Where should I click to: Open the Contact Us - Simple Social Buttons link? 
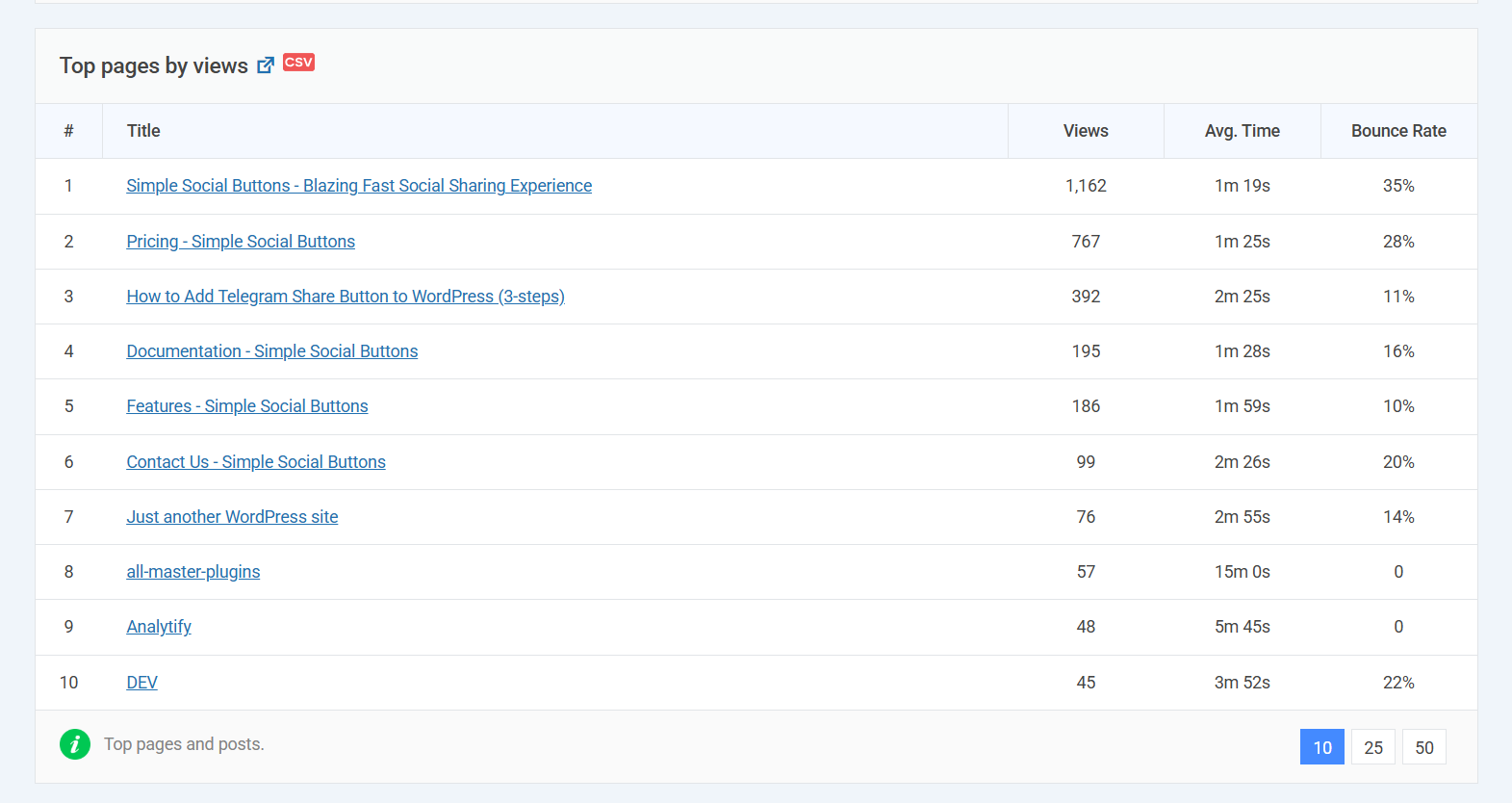coord(256,462)
